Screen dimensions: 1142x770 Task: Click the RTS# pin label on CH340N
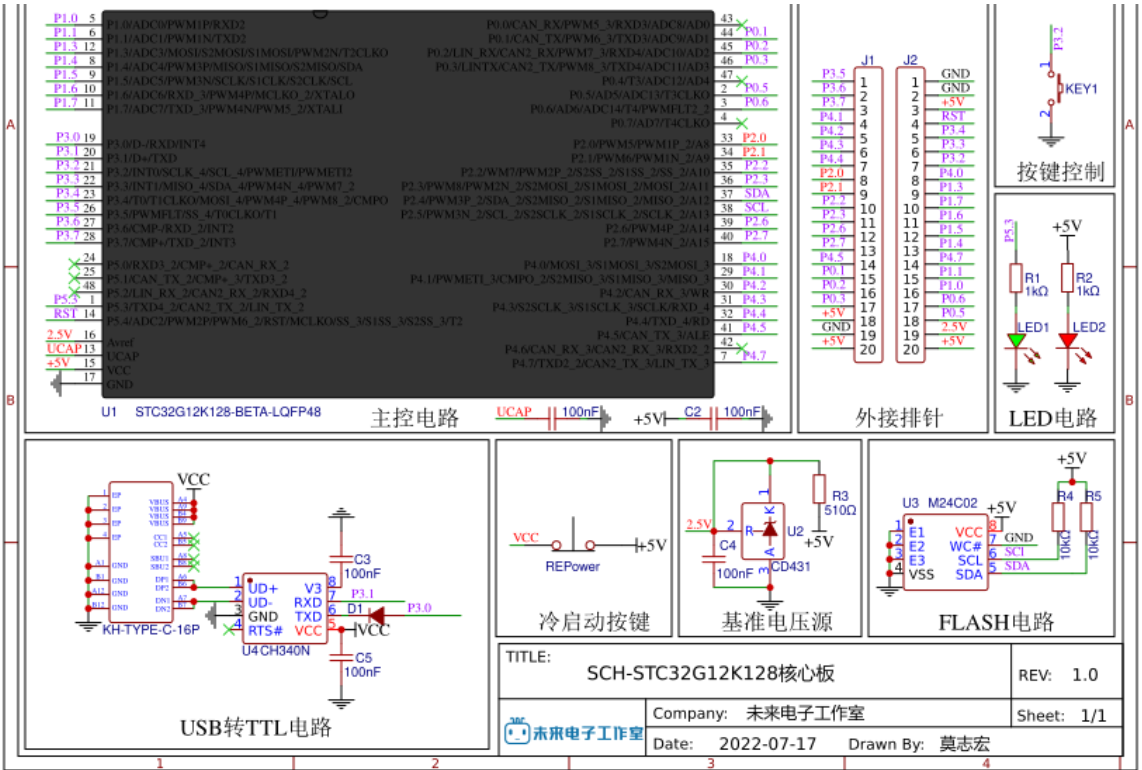(x=265, y=630)
